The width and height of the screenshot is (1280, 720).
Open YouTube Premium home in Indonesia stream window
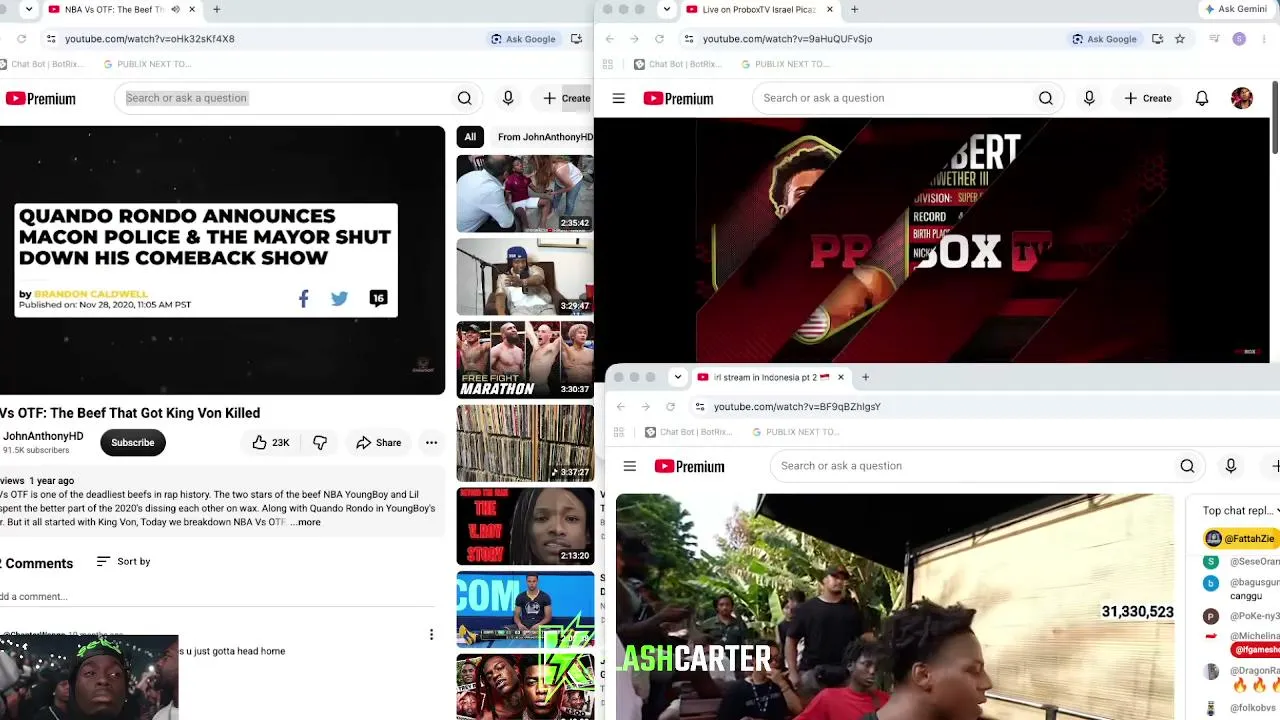point(689,466)
